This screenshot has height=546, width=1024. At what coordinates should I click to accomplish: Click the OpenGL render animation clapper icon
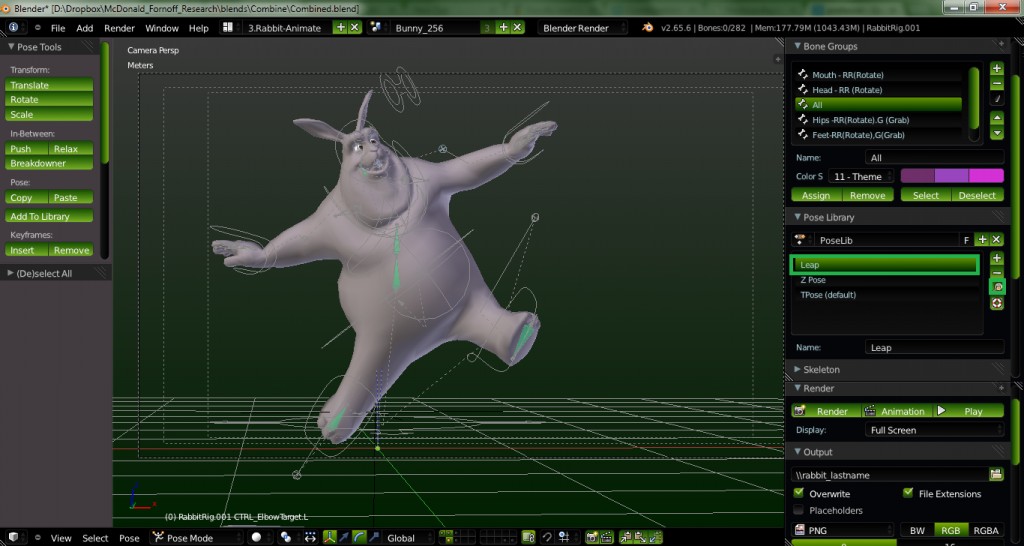pos(607,538)
